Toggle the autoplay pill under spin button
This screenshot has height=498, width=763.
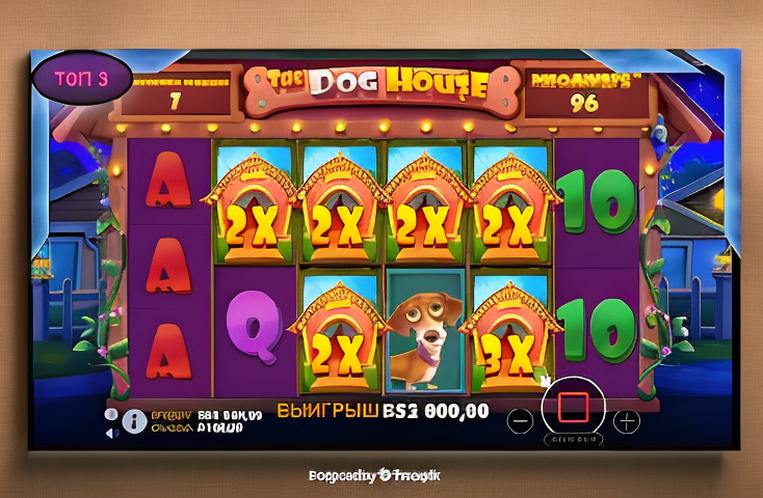click(x=574, y=440)
